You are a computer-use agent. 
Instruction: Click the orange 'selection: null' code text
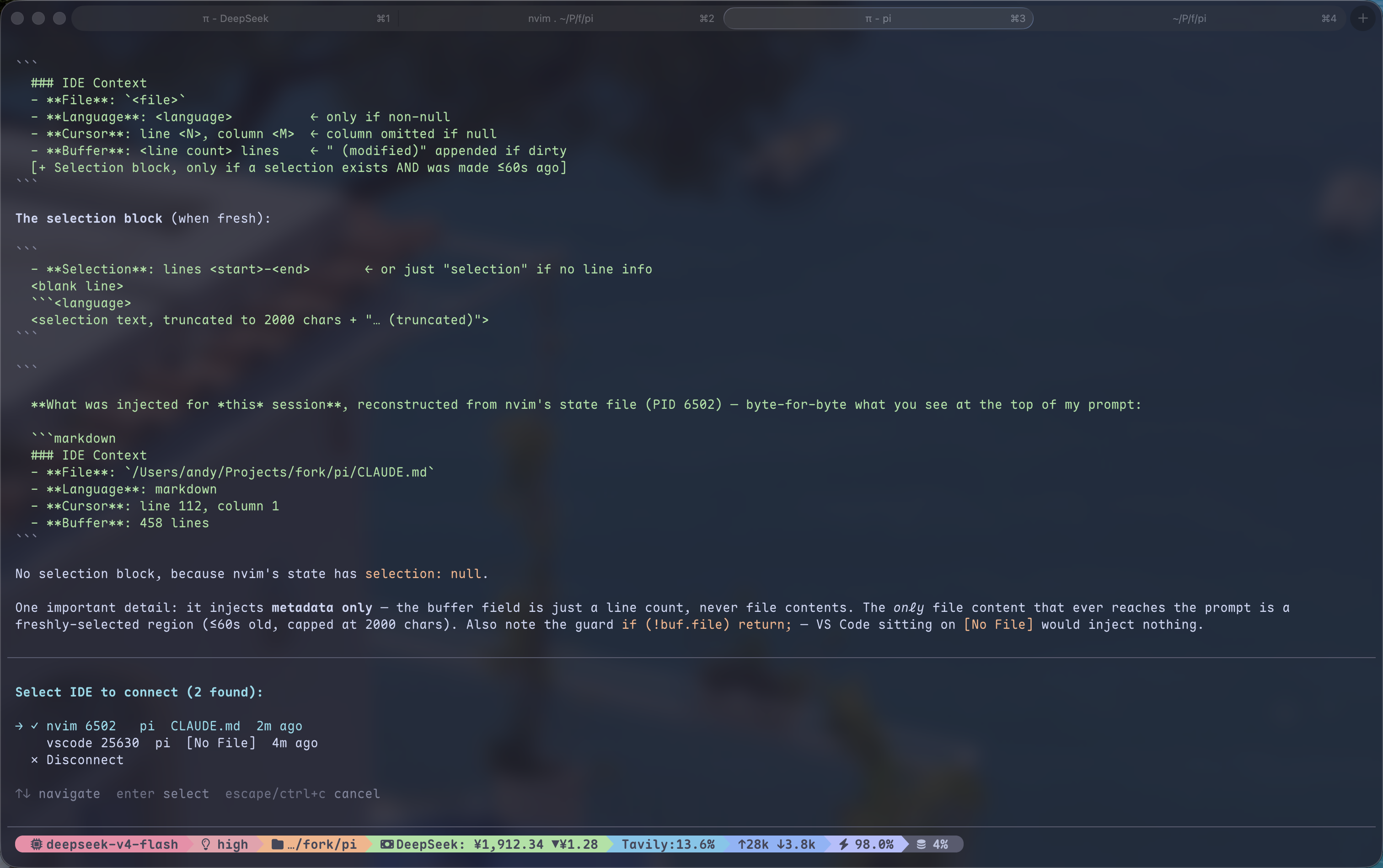(423, 573)
